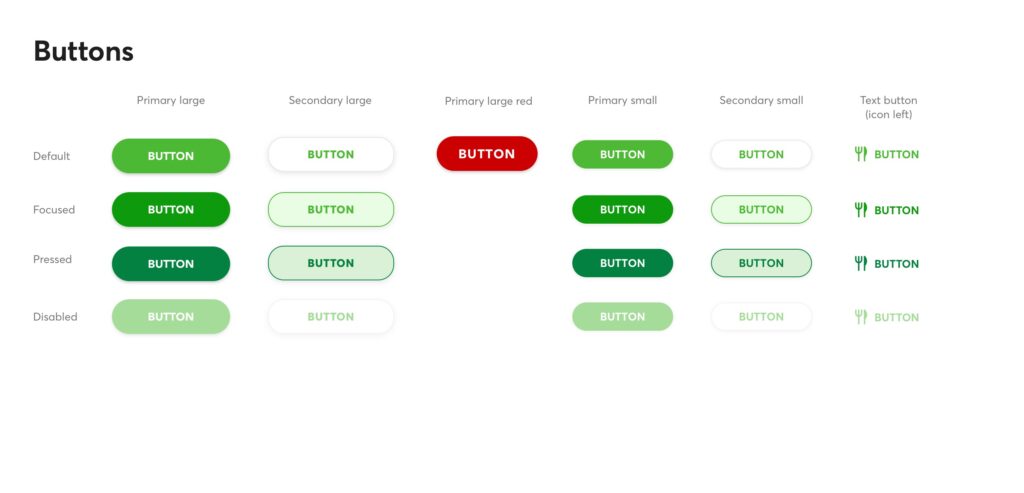Click the fork-knife icon in Focused text button

[x=860, y=210]
